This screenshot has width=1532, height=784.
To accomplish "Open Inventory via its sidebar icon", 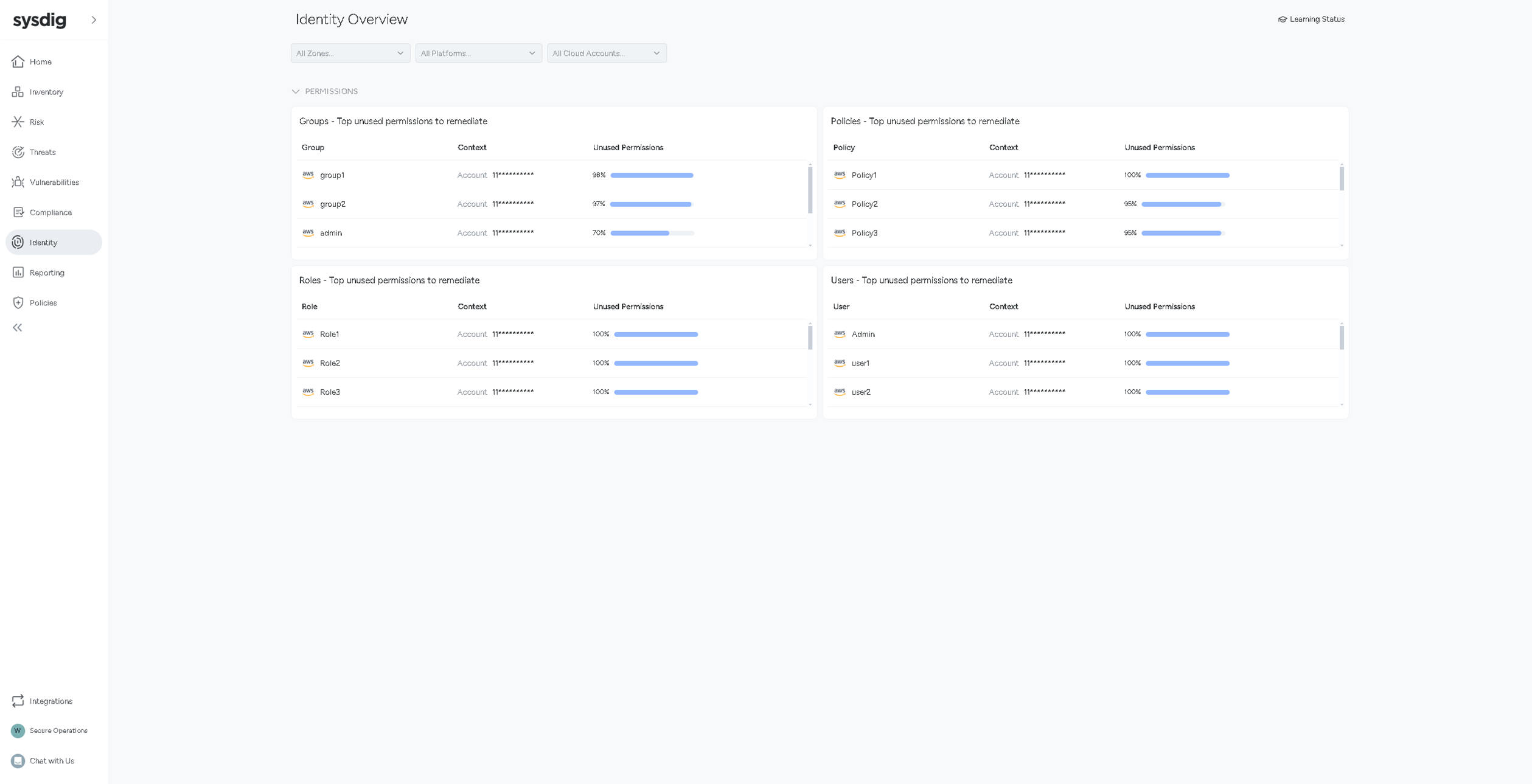I will coord(18,92).
